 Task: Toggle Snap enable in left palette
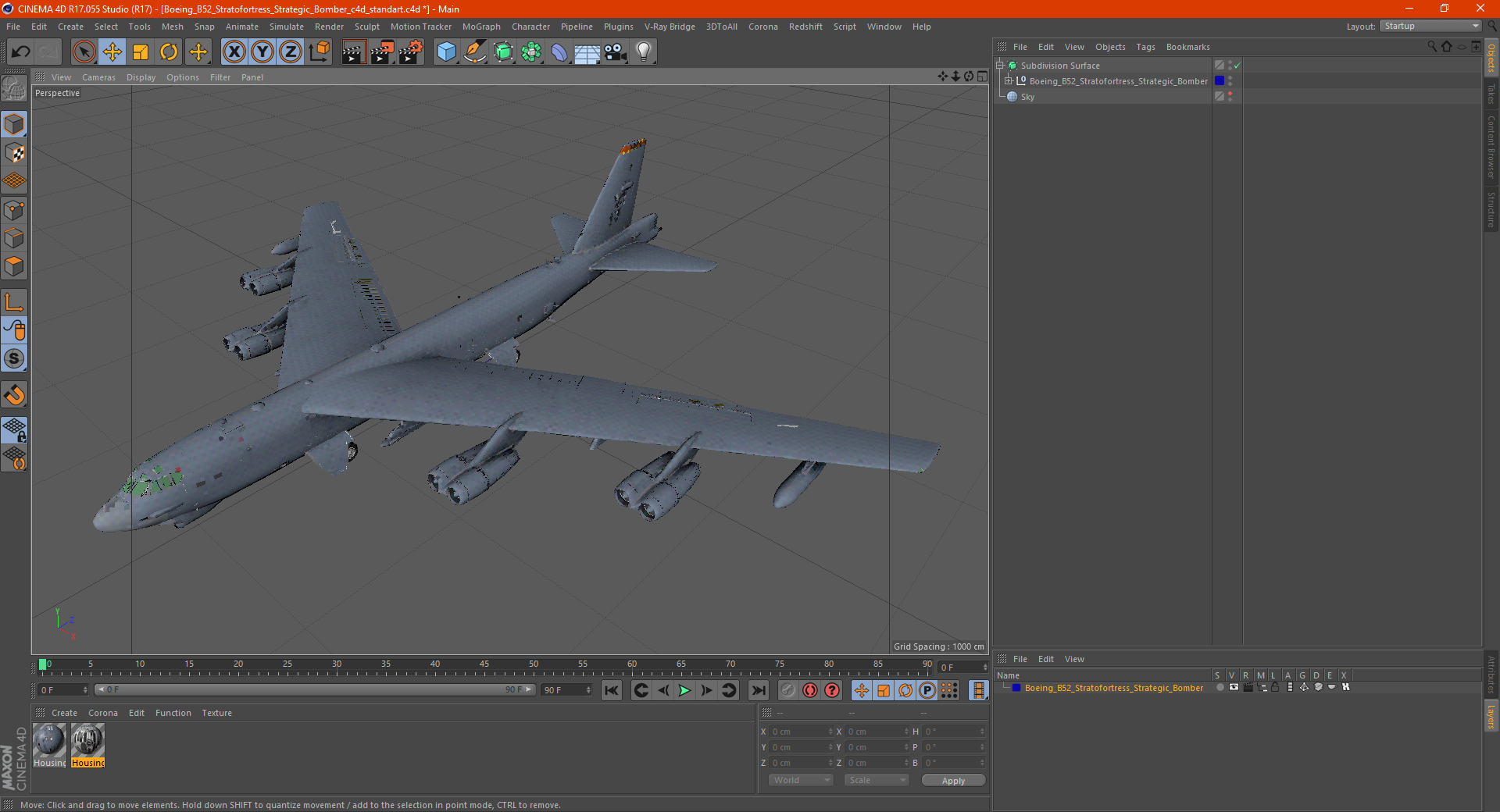pyautogui.click(x=14, y=359)
